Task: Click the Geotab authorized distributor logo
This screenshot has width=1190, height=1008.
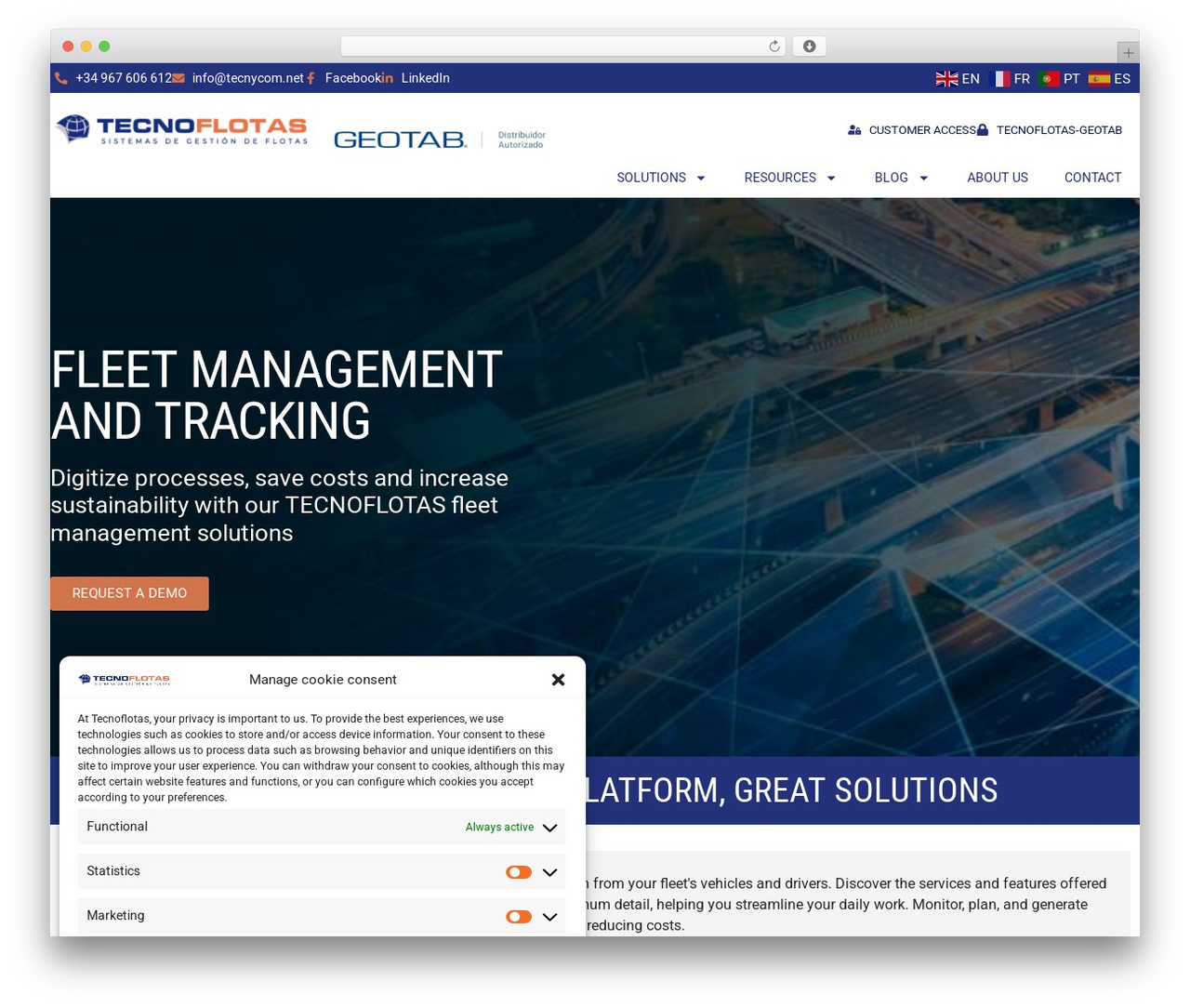Action: tap(440, 139)
